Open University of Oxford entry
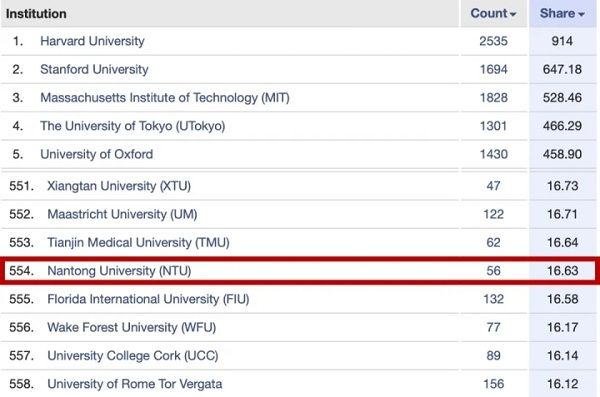 pos(96,154)
